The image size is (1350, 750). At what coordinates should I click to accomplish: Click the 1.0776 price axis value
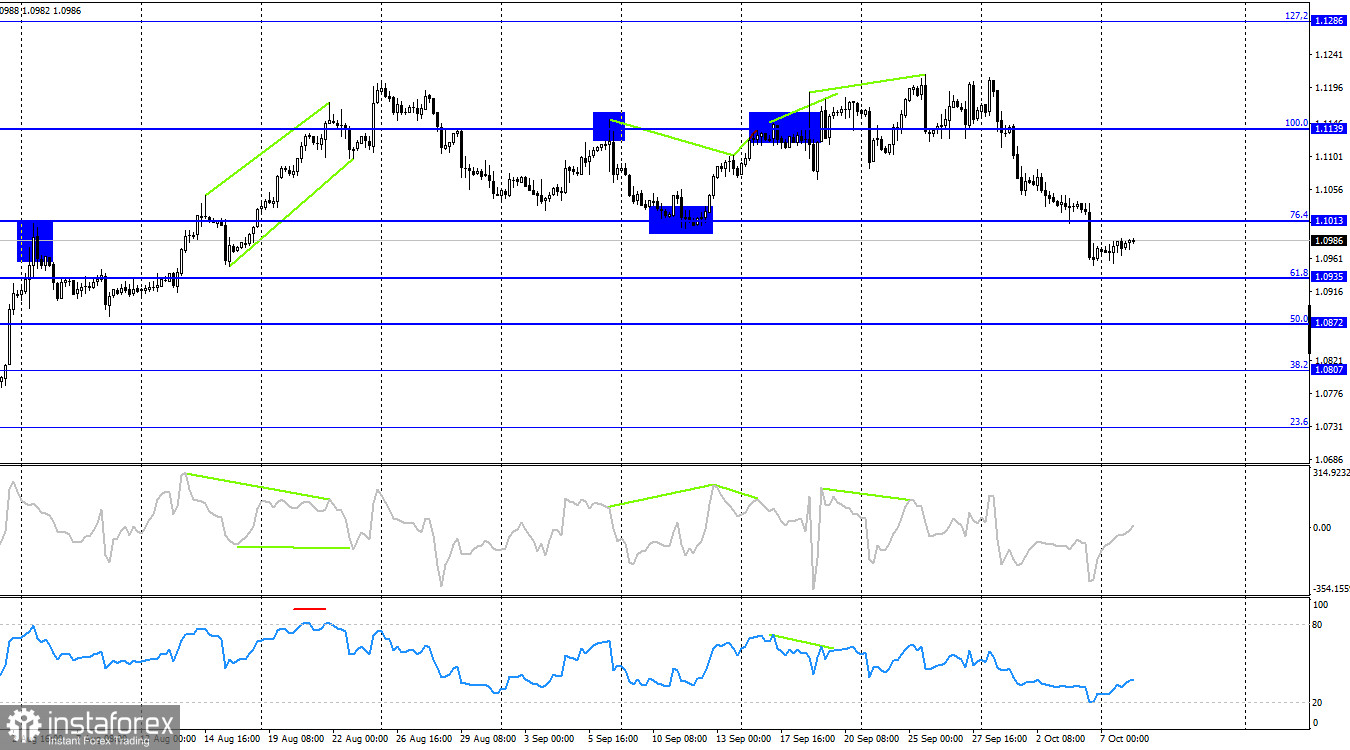pos(1331,394)
